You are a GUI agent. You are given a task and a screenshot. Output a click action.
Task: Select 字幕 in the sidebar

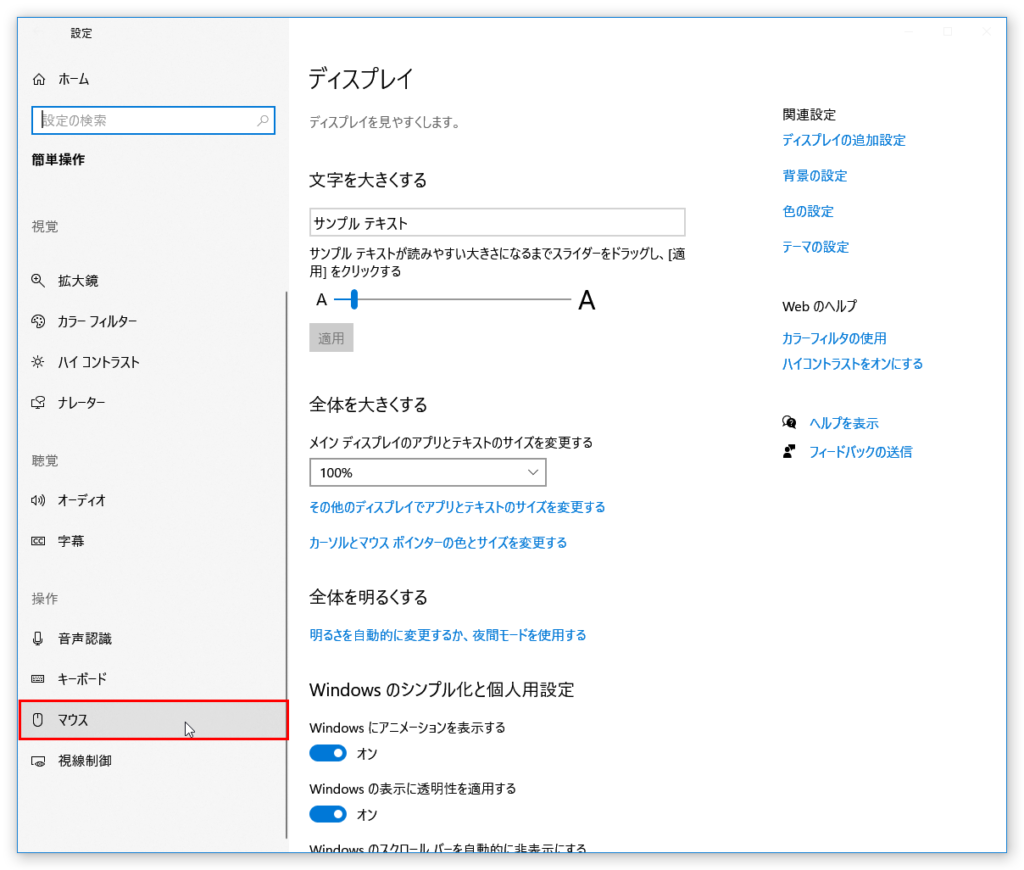point(152,541)
